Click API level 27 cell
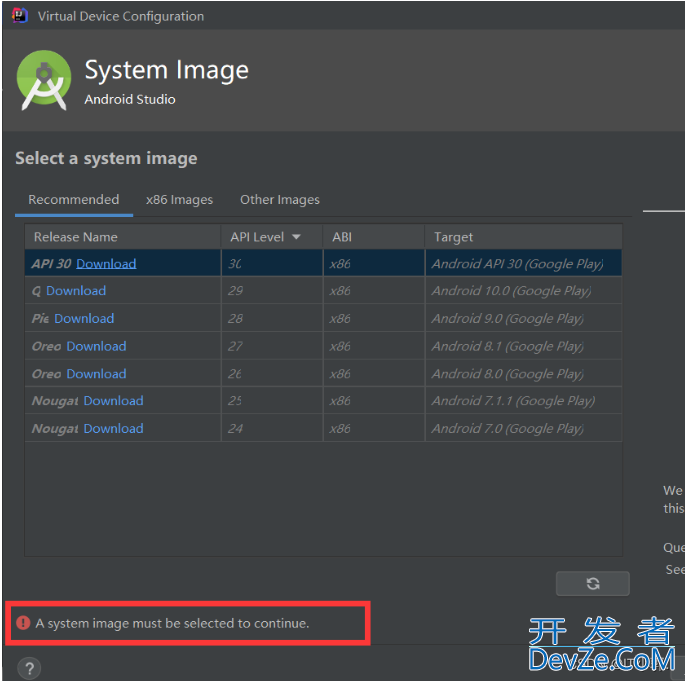 [x=272, y=346]
